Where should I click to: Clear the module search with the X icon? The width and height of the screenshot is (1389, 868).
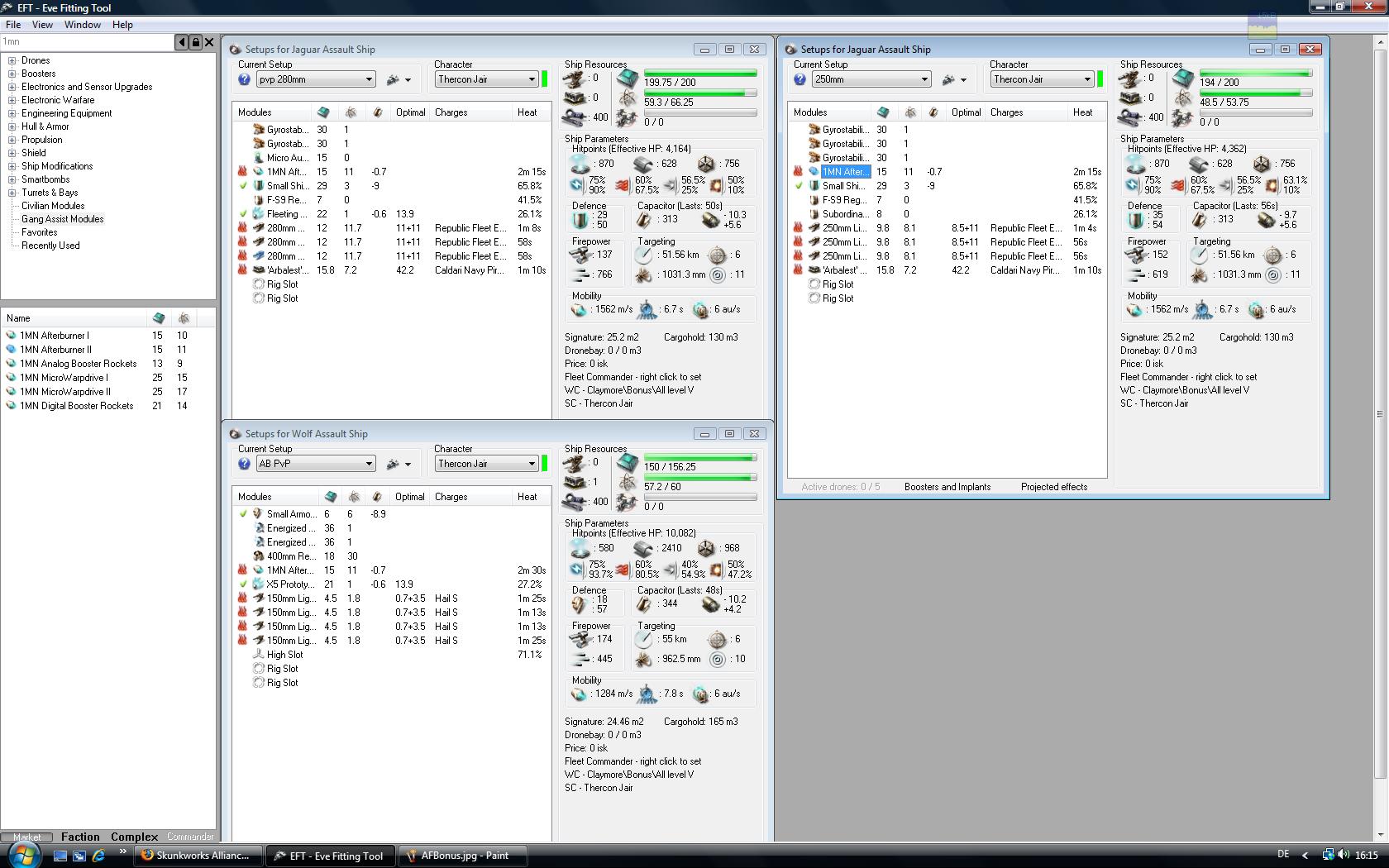click(209, 42)
